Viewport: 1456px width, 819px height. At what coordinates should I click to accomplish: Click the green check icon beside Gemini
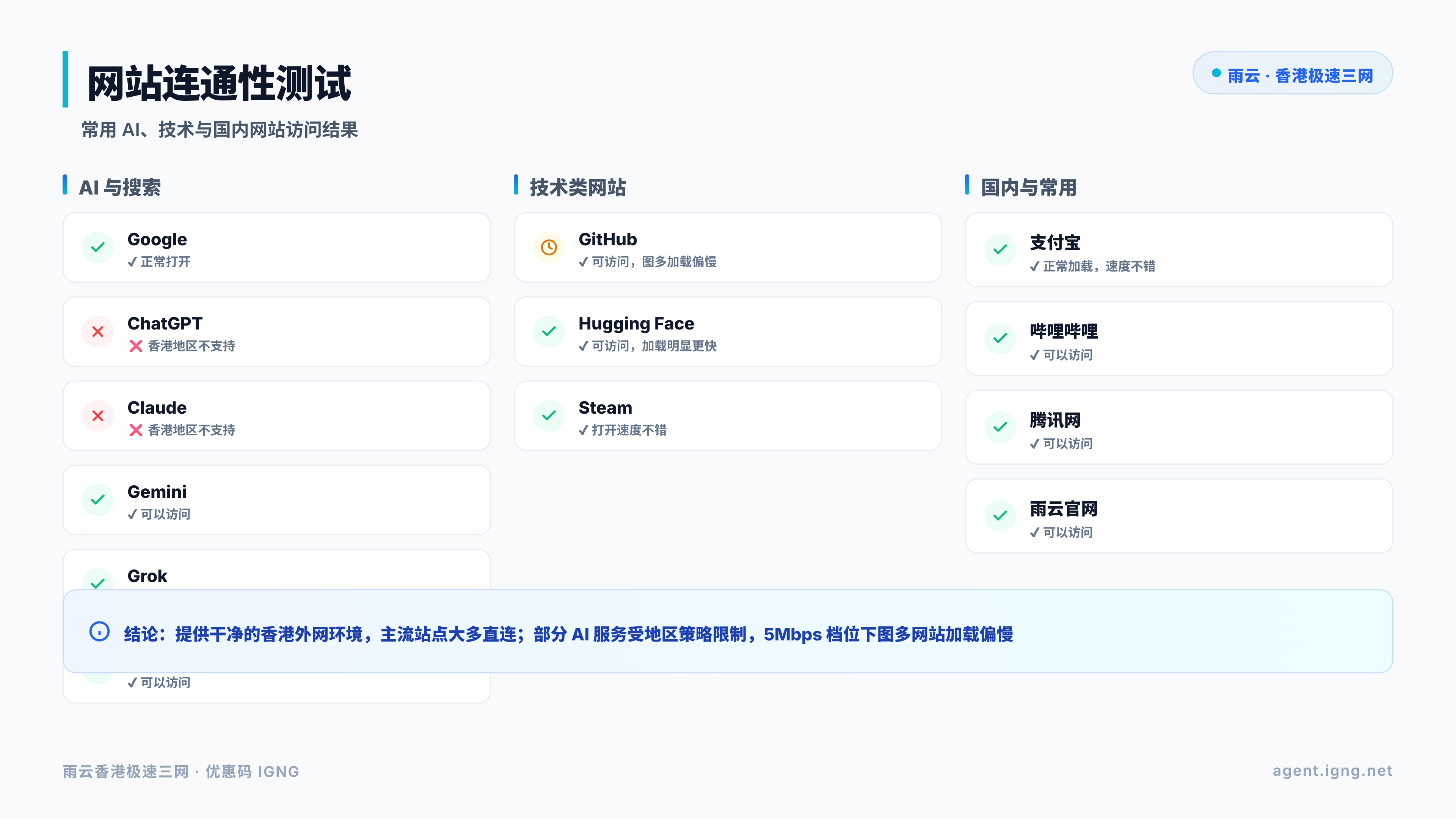(x=98, y=500)
